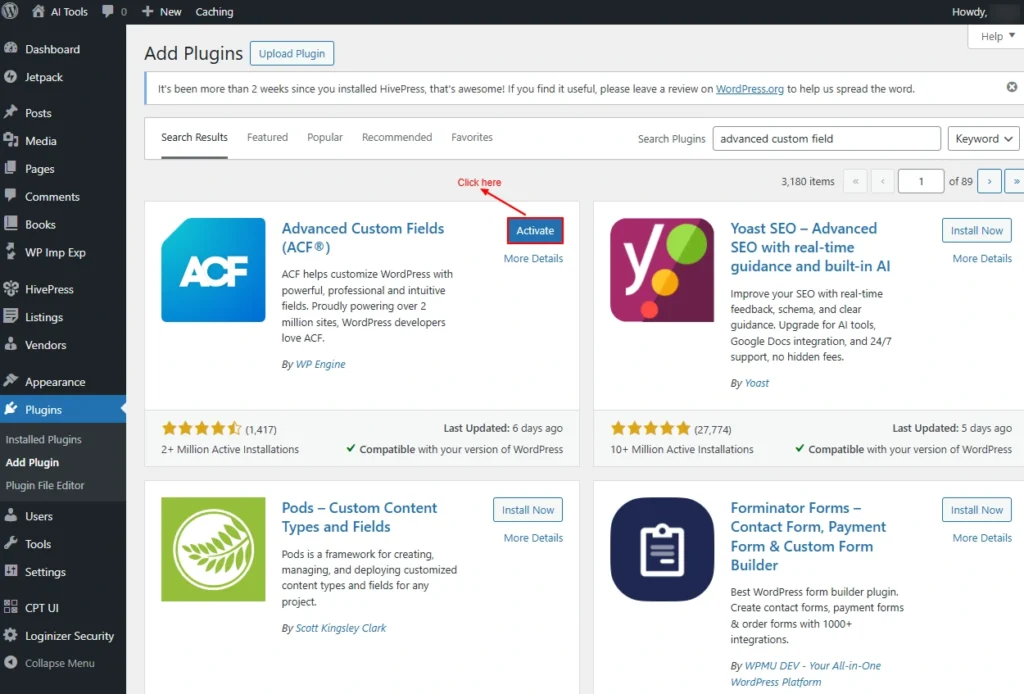Switch to the Recommended tab

click(x=397, y=138)
